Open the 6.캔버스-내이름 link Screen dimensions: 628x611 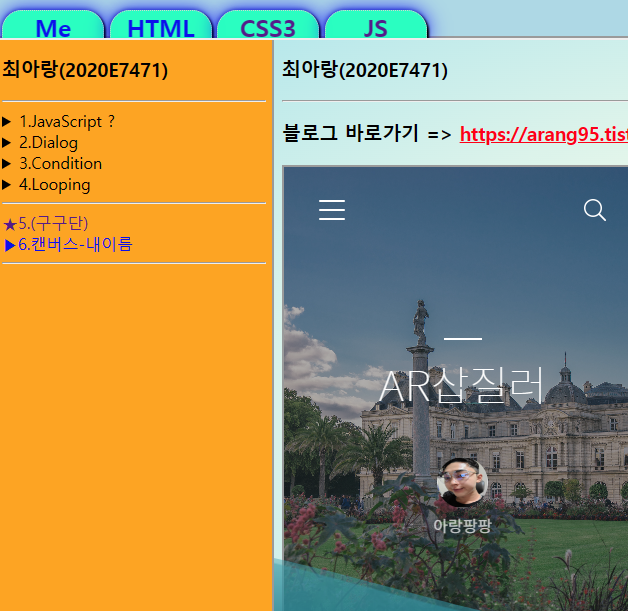[x=68, y=244]
